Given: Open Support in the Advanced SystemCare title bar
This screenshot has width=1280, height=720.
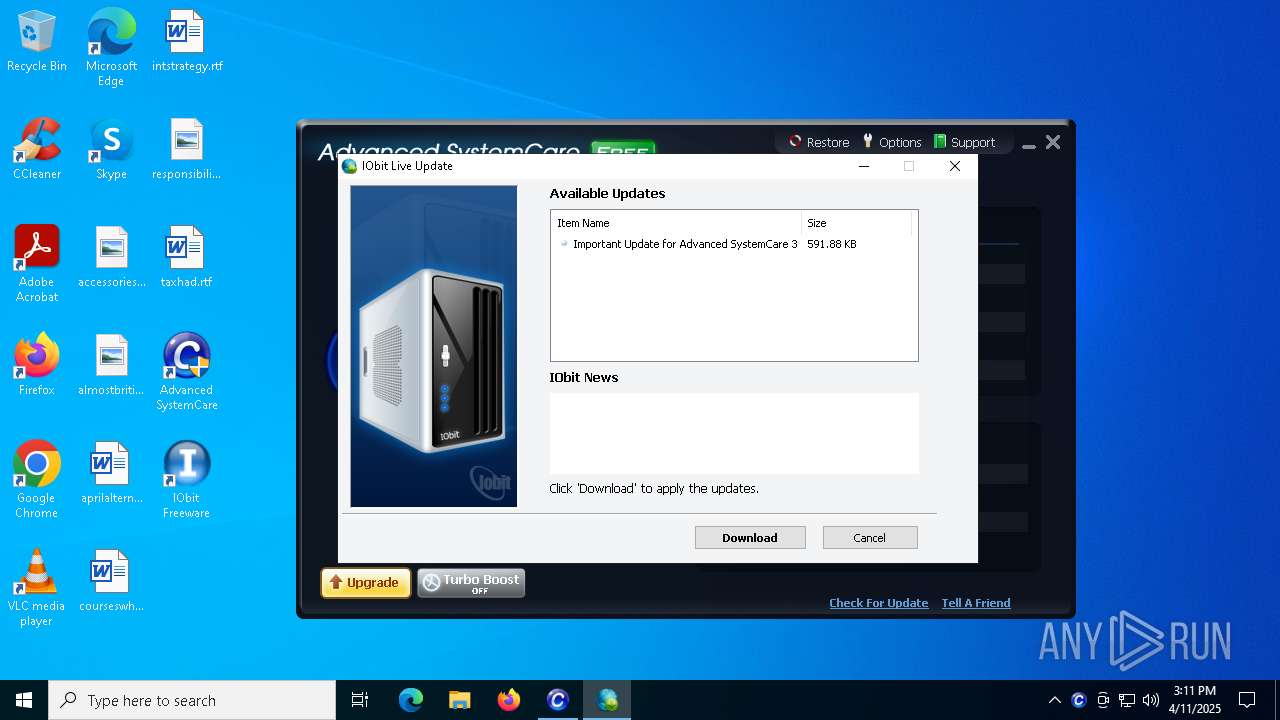Looking at the screenshot, I should point(964,142).
